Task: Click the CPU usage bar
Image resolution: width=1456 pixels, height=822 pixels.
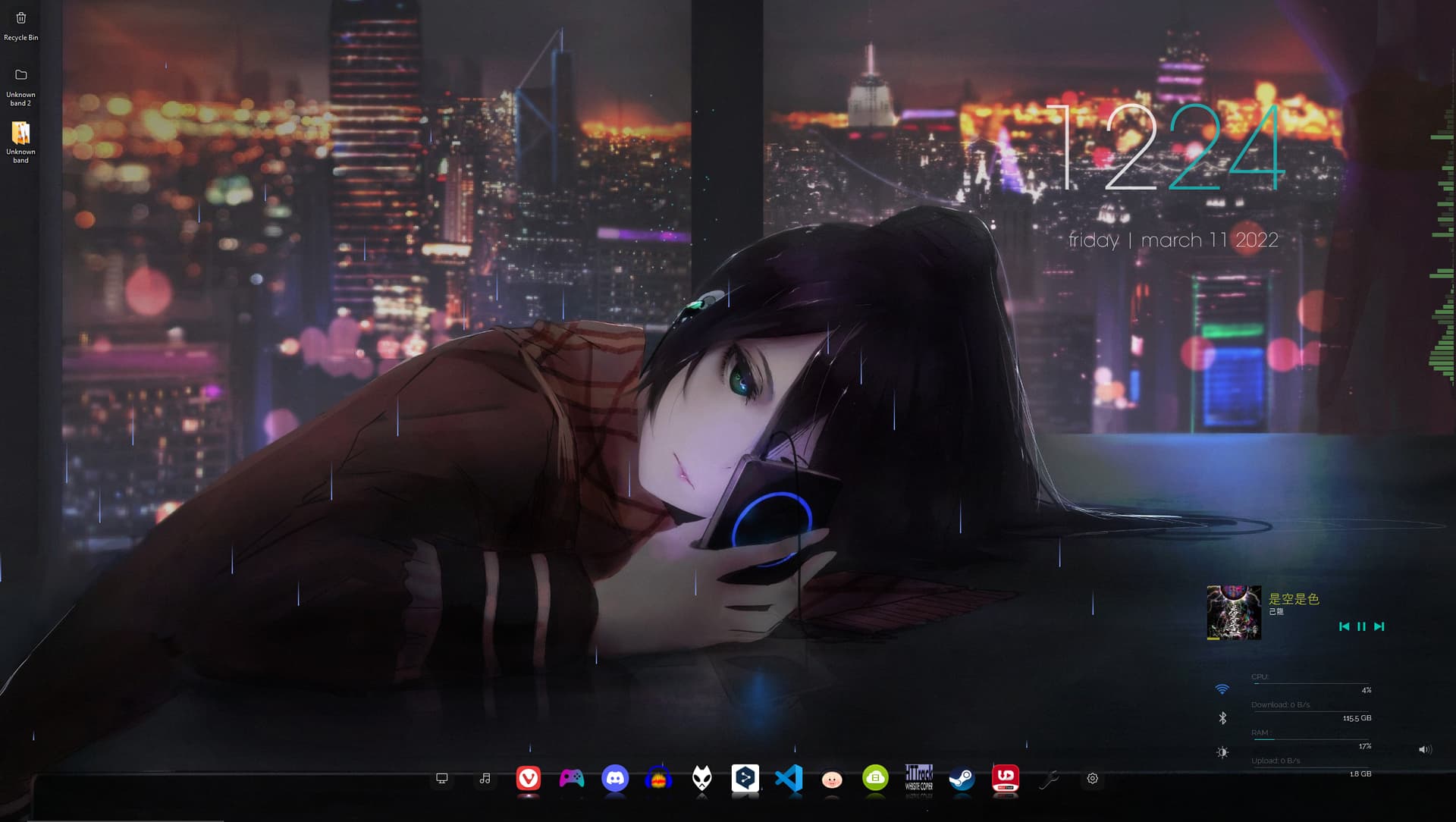Action: [1311, 683]
